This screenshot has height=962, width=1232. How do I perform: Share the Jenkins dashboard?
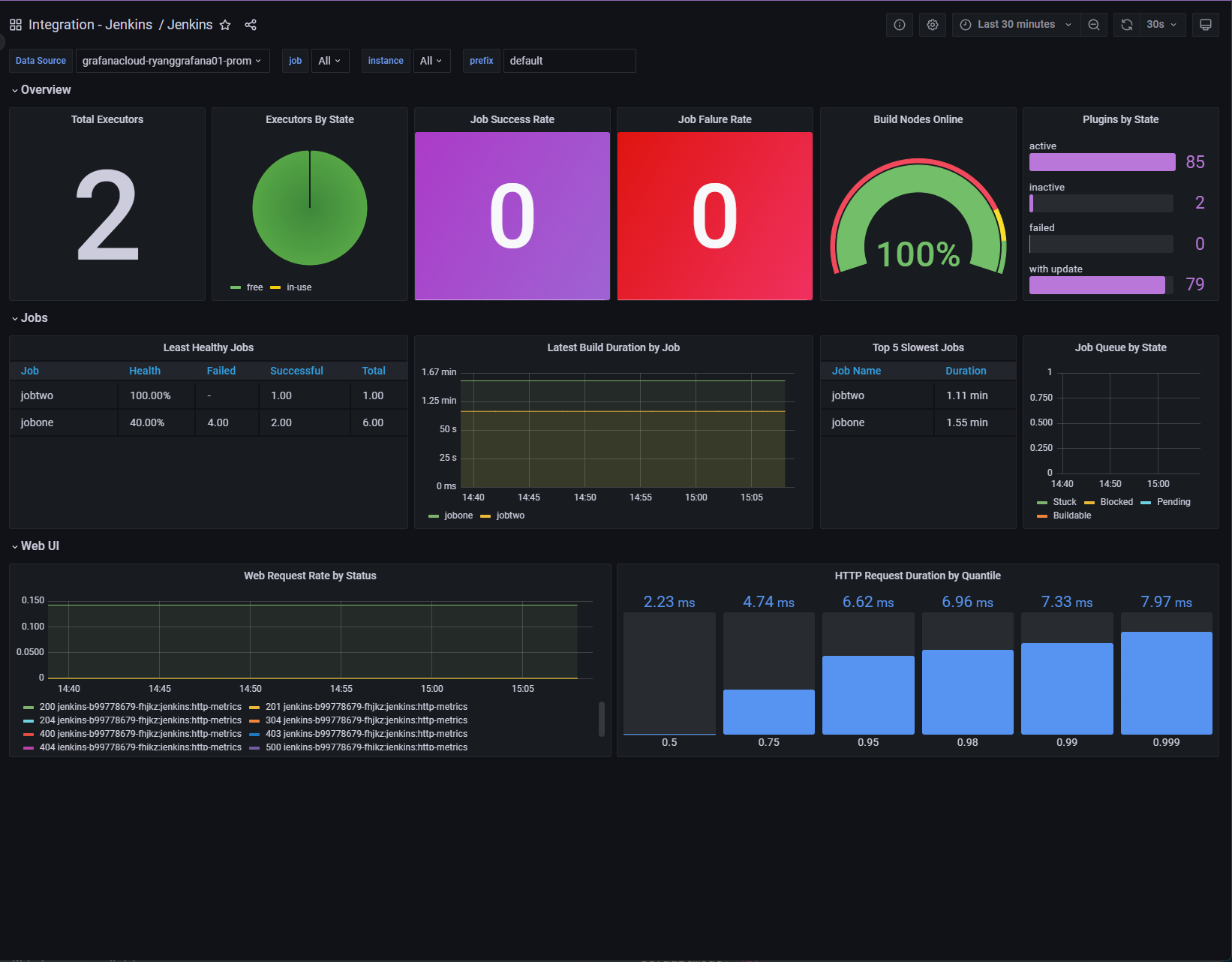point(251,24)
